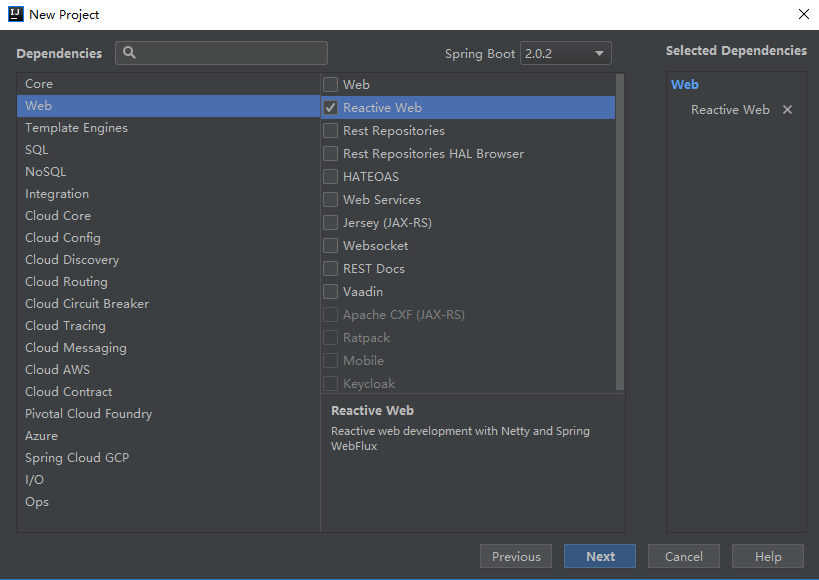Select Pivotal Cloud Foundry category
Viewport: 819px width, 580px height.
[168, 413]
